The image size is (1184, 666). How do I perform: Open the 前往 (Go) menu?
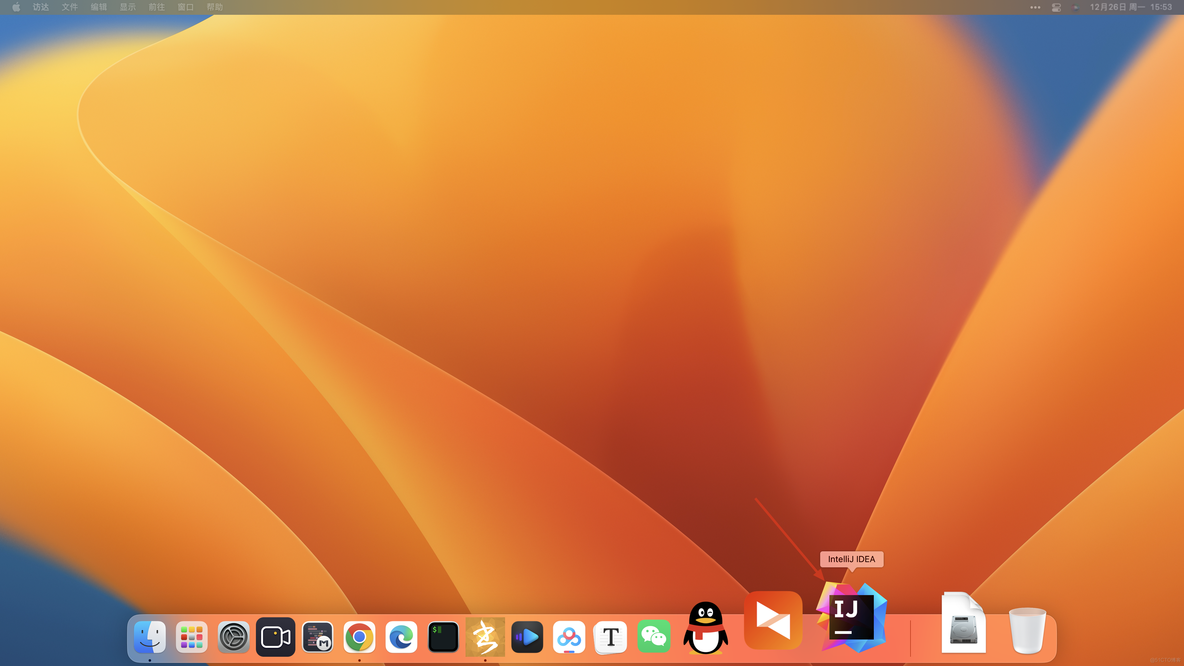pyautogui.click(x=156, y=7)
